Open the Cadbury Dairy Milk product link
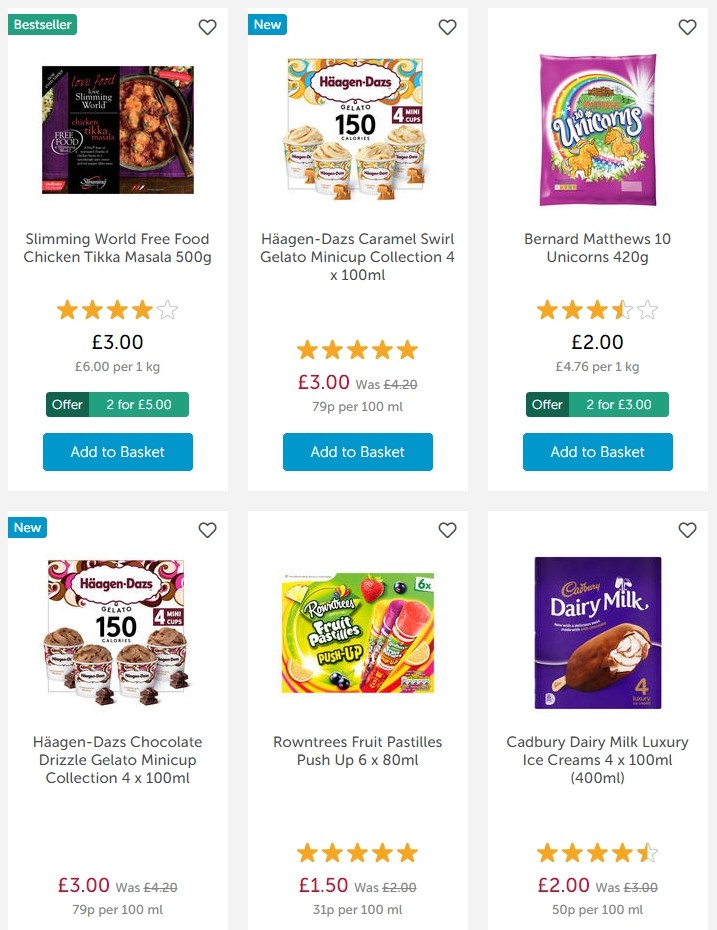Screen dimensions: 717x930 tap(597, 760)
